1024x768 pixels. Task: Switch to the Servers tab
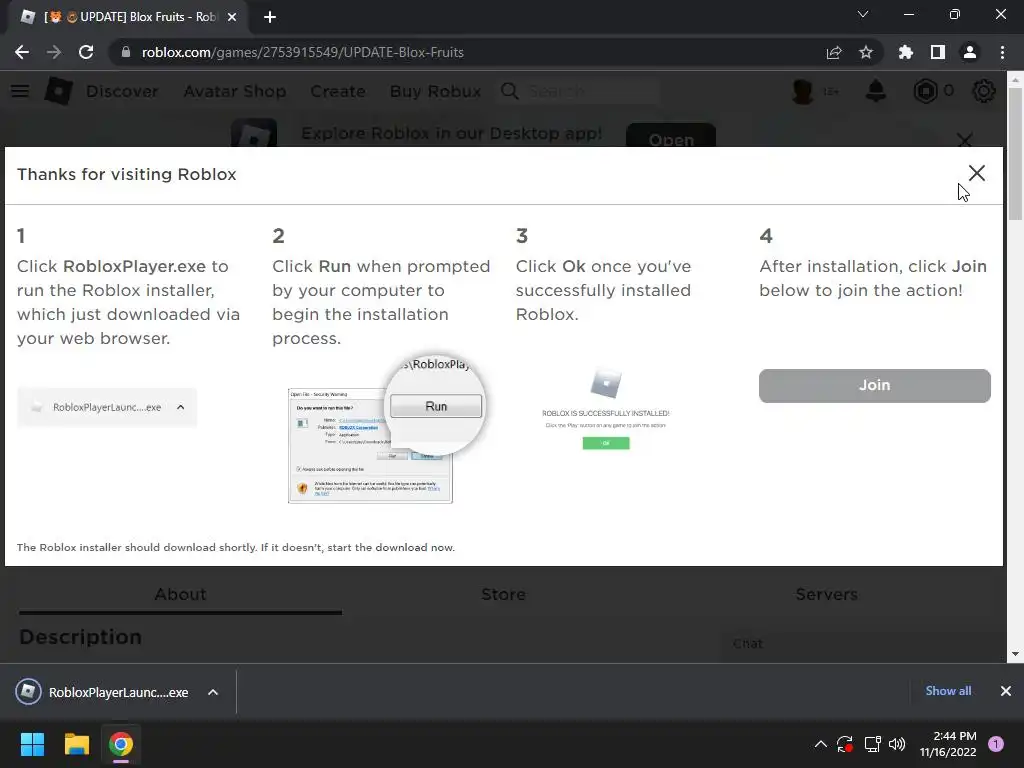826,594
